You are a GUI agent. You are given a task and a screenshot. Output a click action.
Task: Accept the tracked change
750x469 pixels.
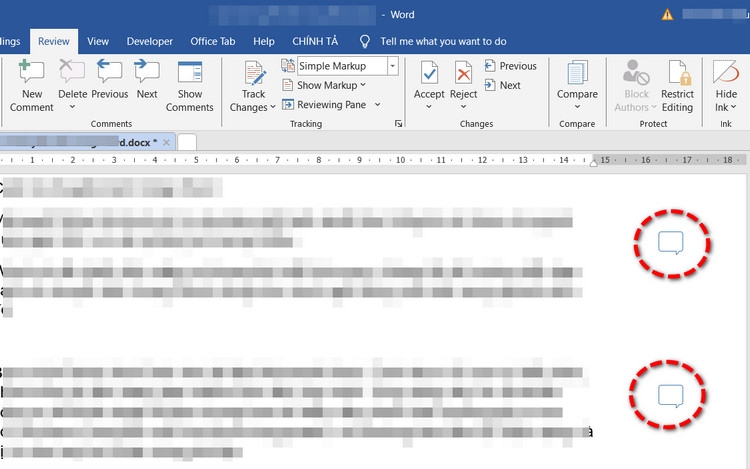[429, 79]
